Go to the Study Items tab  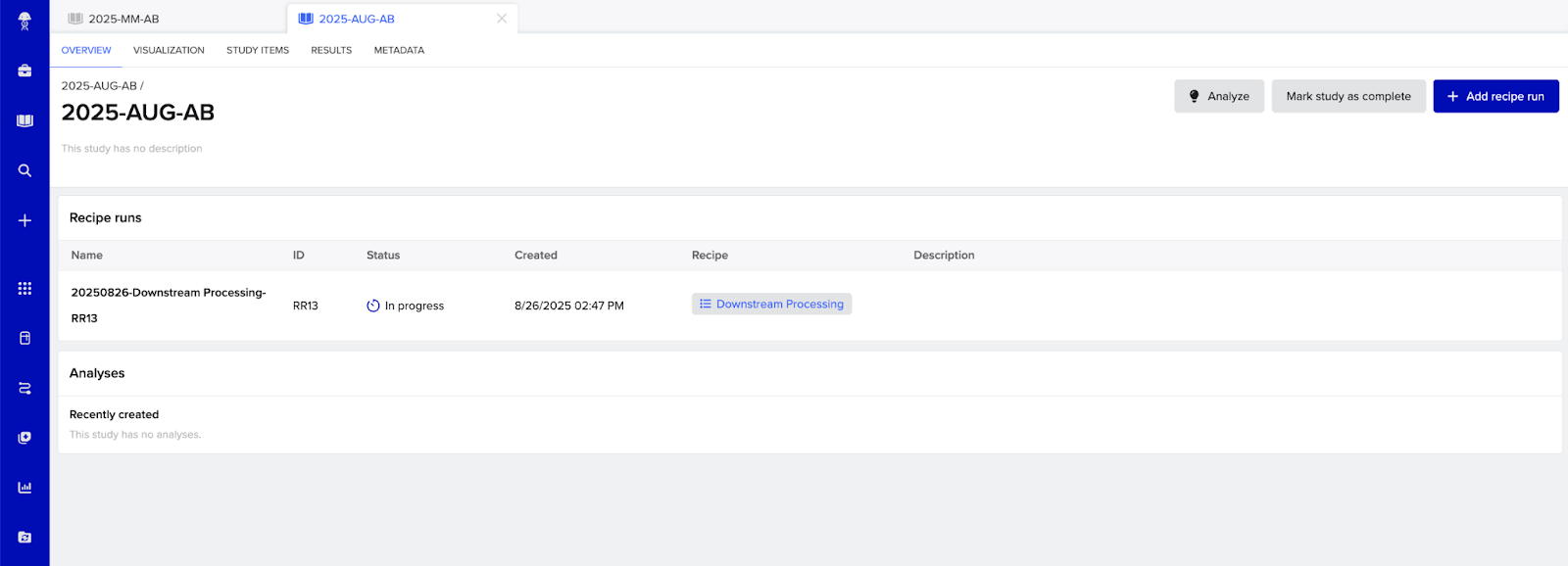258,50
